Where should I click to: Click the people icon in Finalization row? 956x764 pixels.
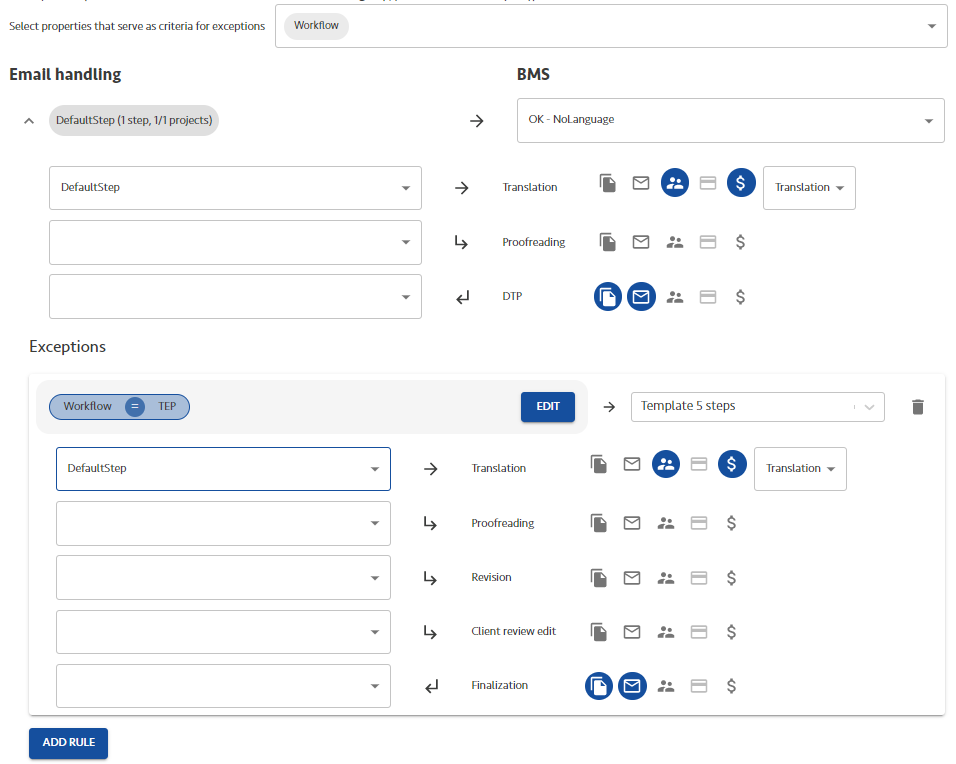pyautogui.click(x=666, y=686)
